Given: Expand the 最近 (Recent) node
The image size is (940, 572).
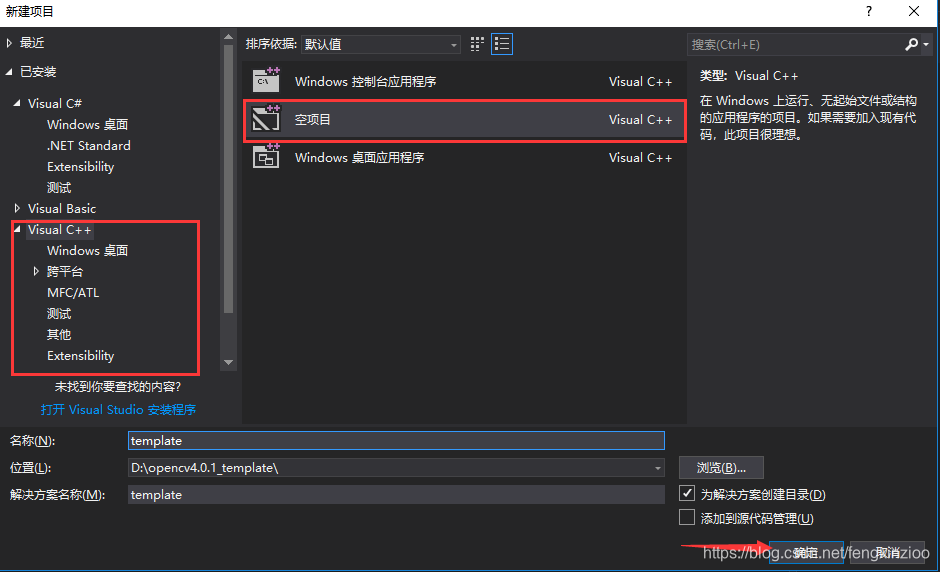Looking at the screenshot, I should [x=9, y=43].
